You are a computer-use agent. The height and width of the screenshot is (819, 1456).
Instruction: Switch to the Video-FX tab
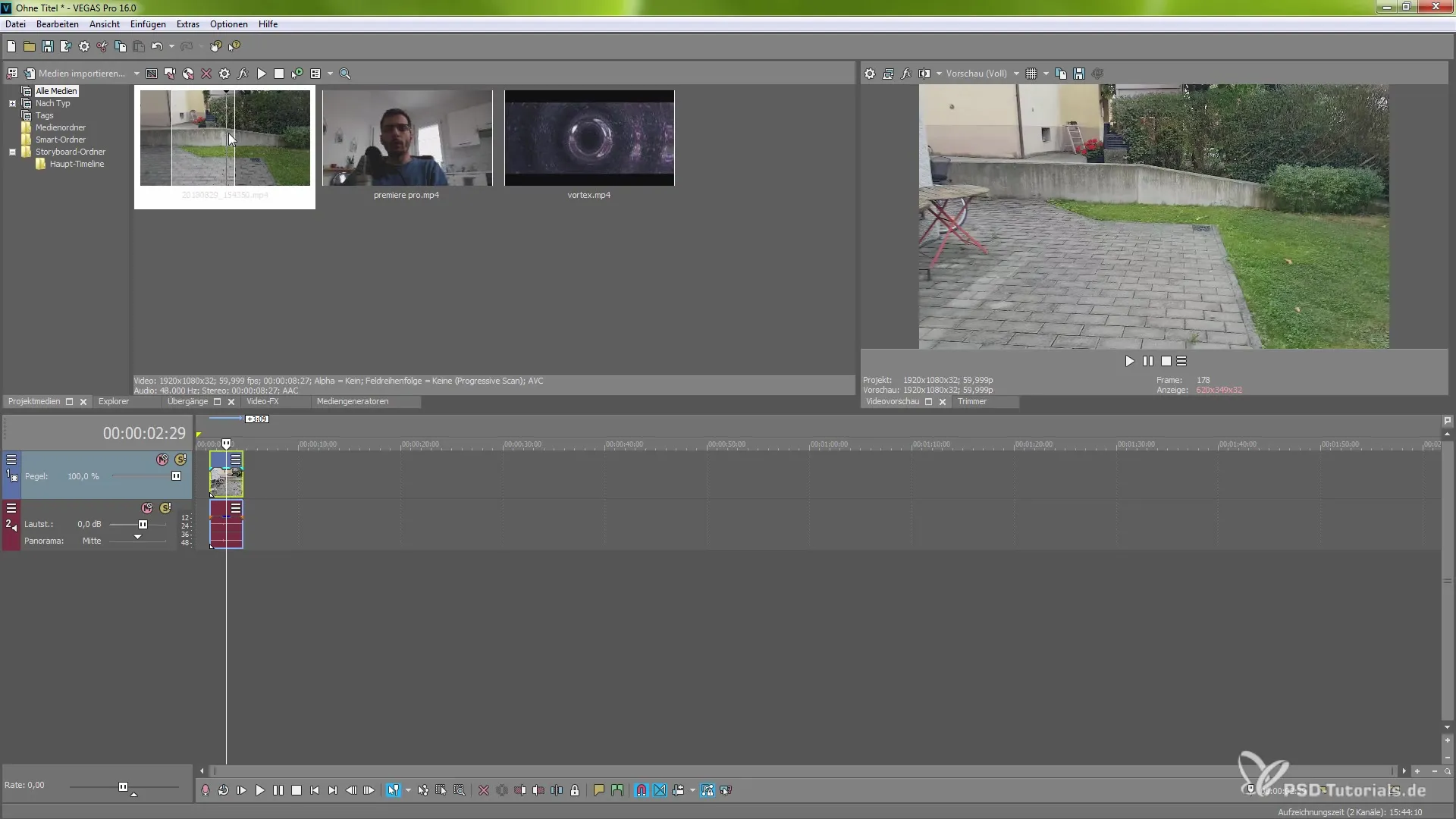(x=262, y=402)
